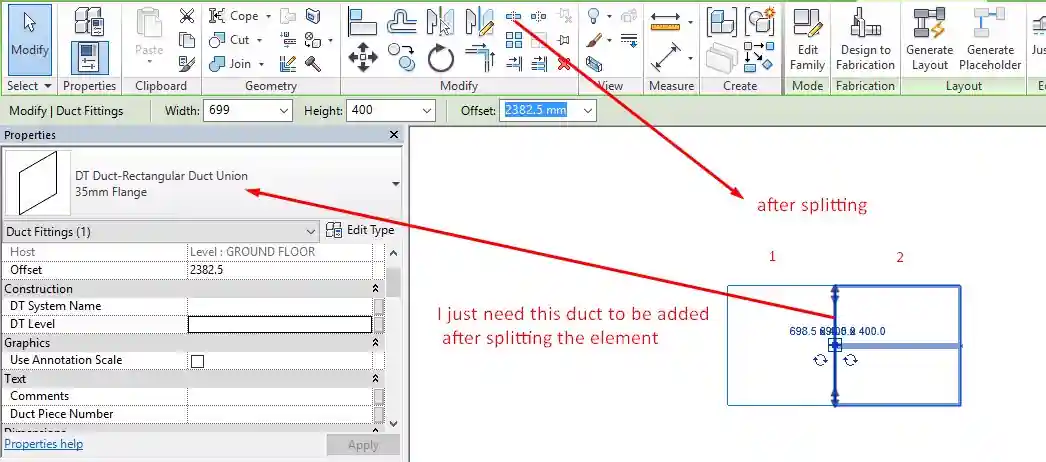1046x462 pixels.
Task: Click the red X Delete icon
Action: [564, 63]
